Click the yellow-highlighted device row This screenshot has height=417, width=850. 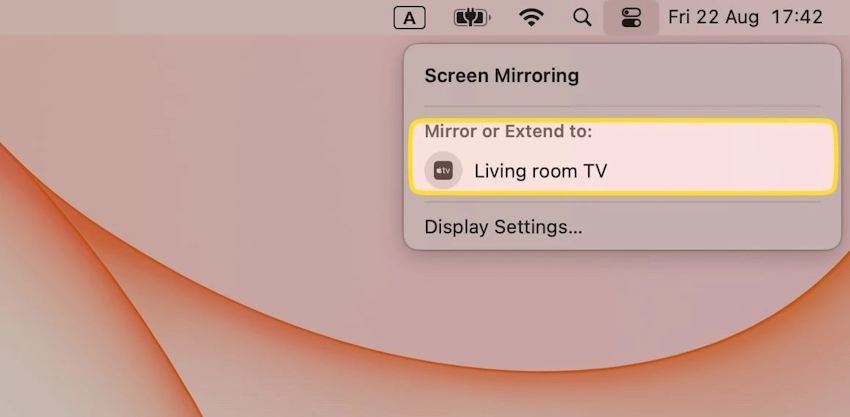tap(622, 156)
